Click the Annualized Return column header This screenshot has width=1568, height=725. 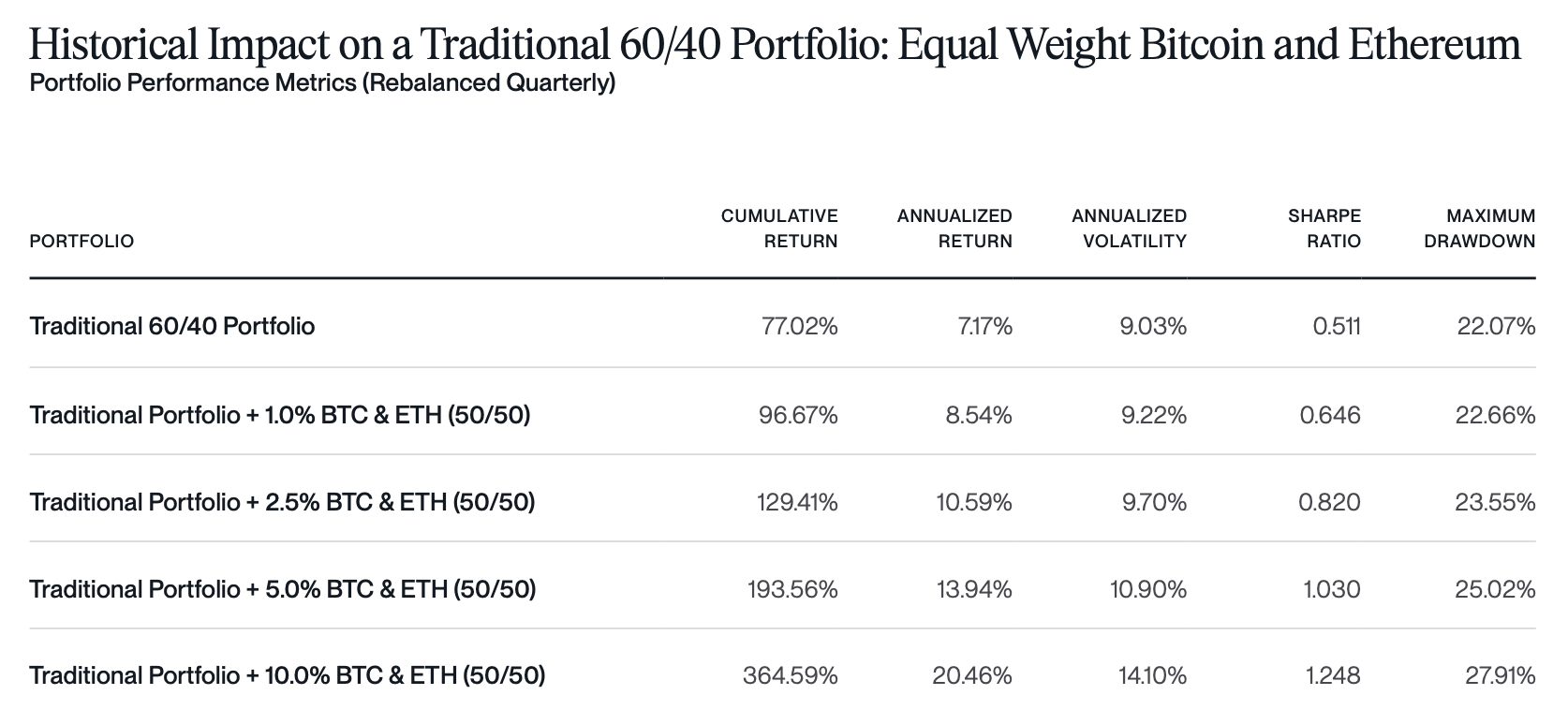pyautogui.click(x=954, y=229)
